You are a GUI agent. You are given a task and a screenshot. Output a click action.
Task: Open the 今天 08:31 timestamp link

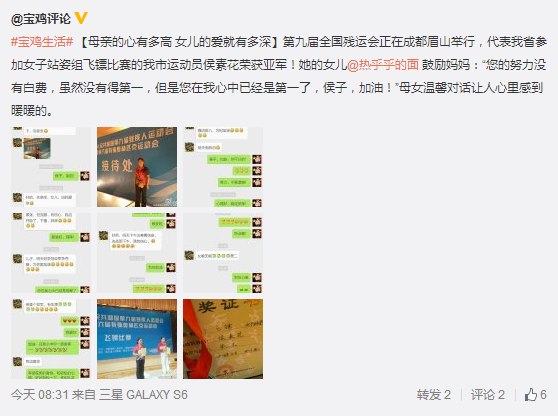40,395
